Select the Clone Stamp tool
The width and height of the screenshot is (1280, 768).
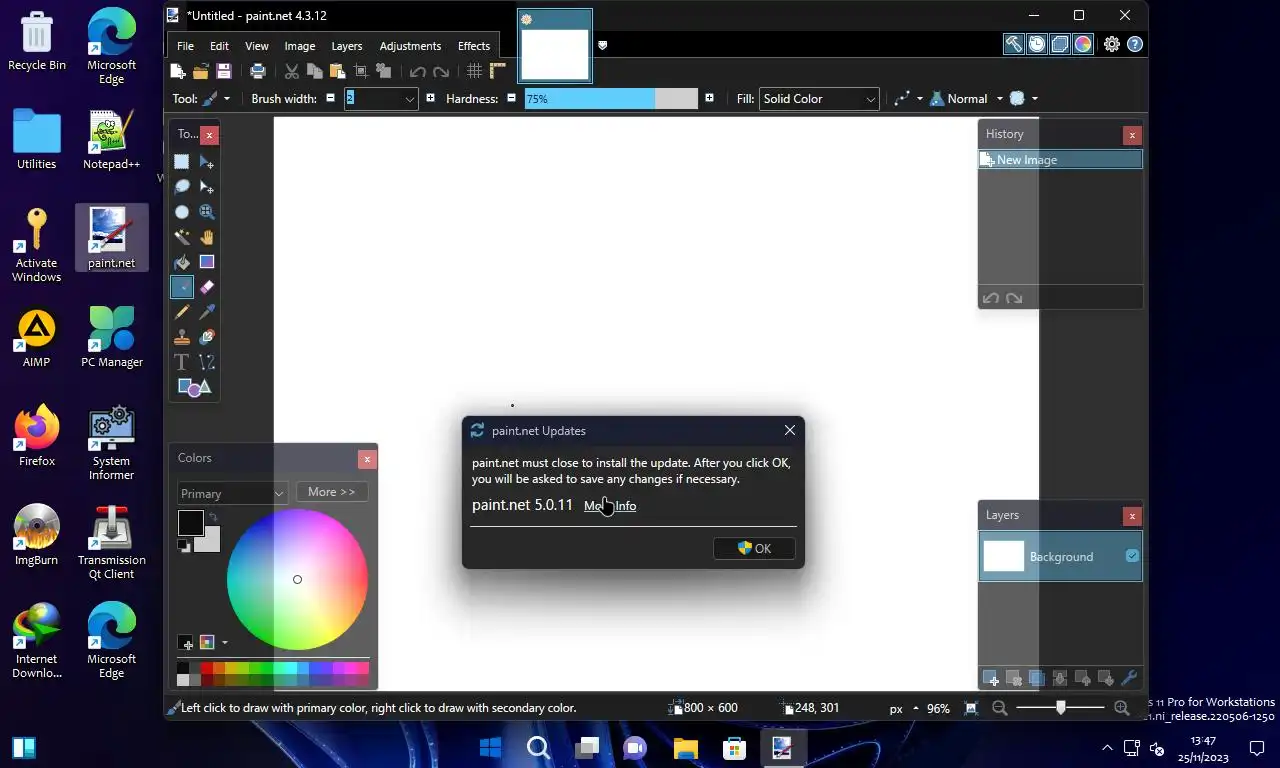tap(182, 337)
